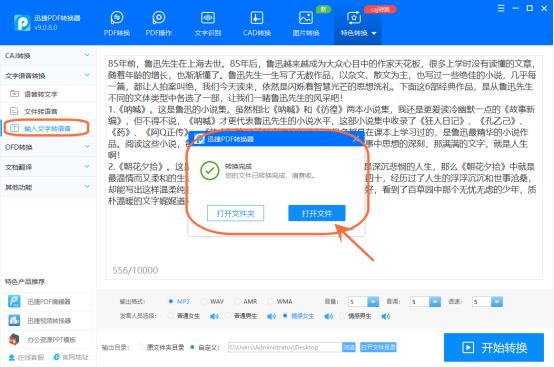Close the 转换完成 dialog with X
Screen dimensions: 554x367
click(x=356, y=139)
